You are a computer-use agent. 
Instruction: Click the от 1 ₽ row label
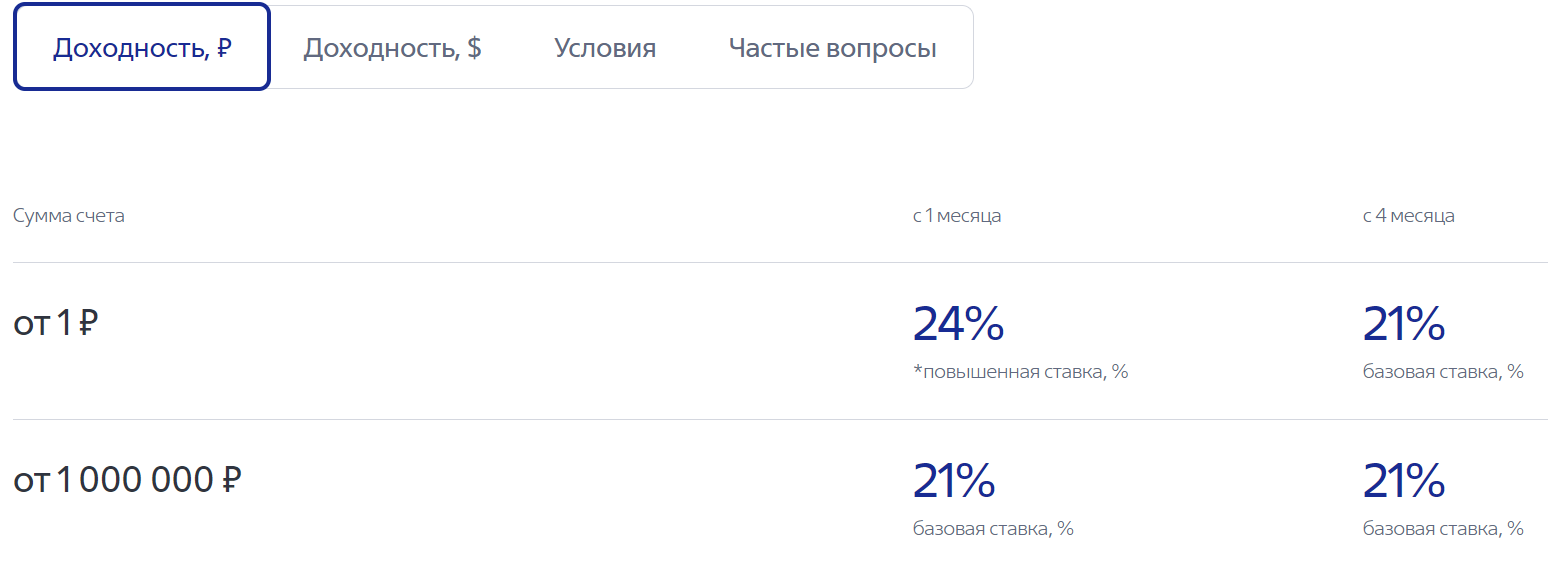tap(56, 324)
